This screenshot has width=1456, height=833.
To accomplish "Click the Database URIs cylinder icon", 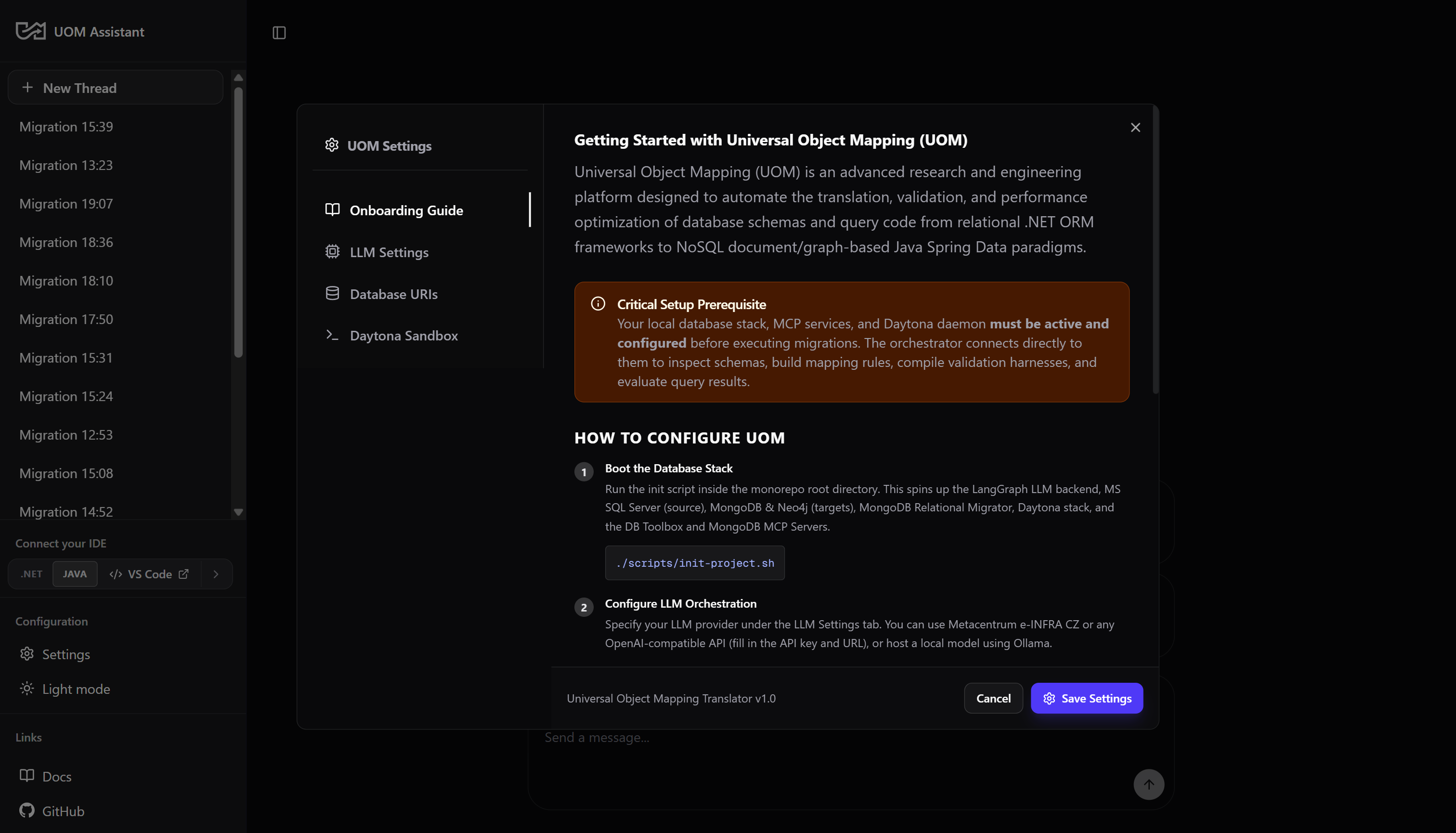I will pyautogui.click(x=332, y=294).
